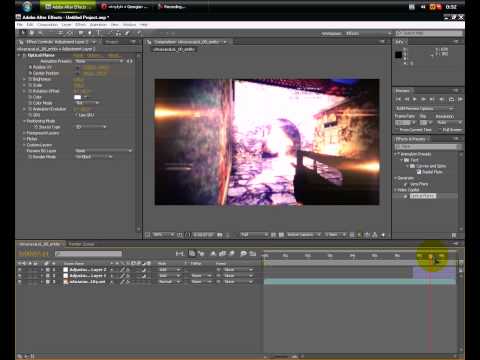
Task: Click Center Position crosshair point picker
Action: (77, 73)
